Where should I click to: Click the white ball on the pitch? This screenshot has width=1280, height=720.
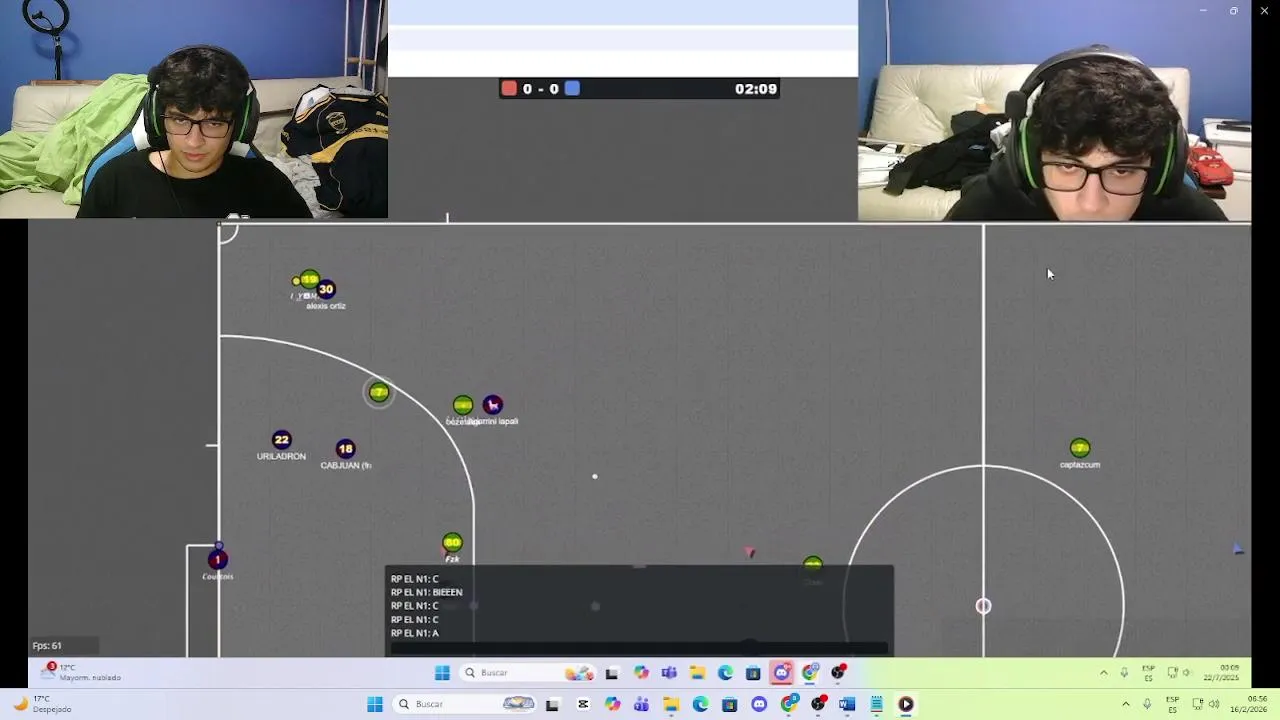point(595,477)
